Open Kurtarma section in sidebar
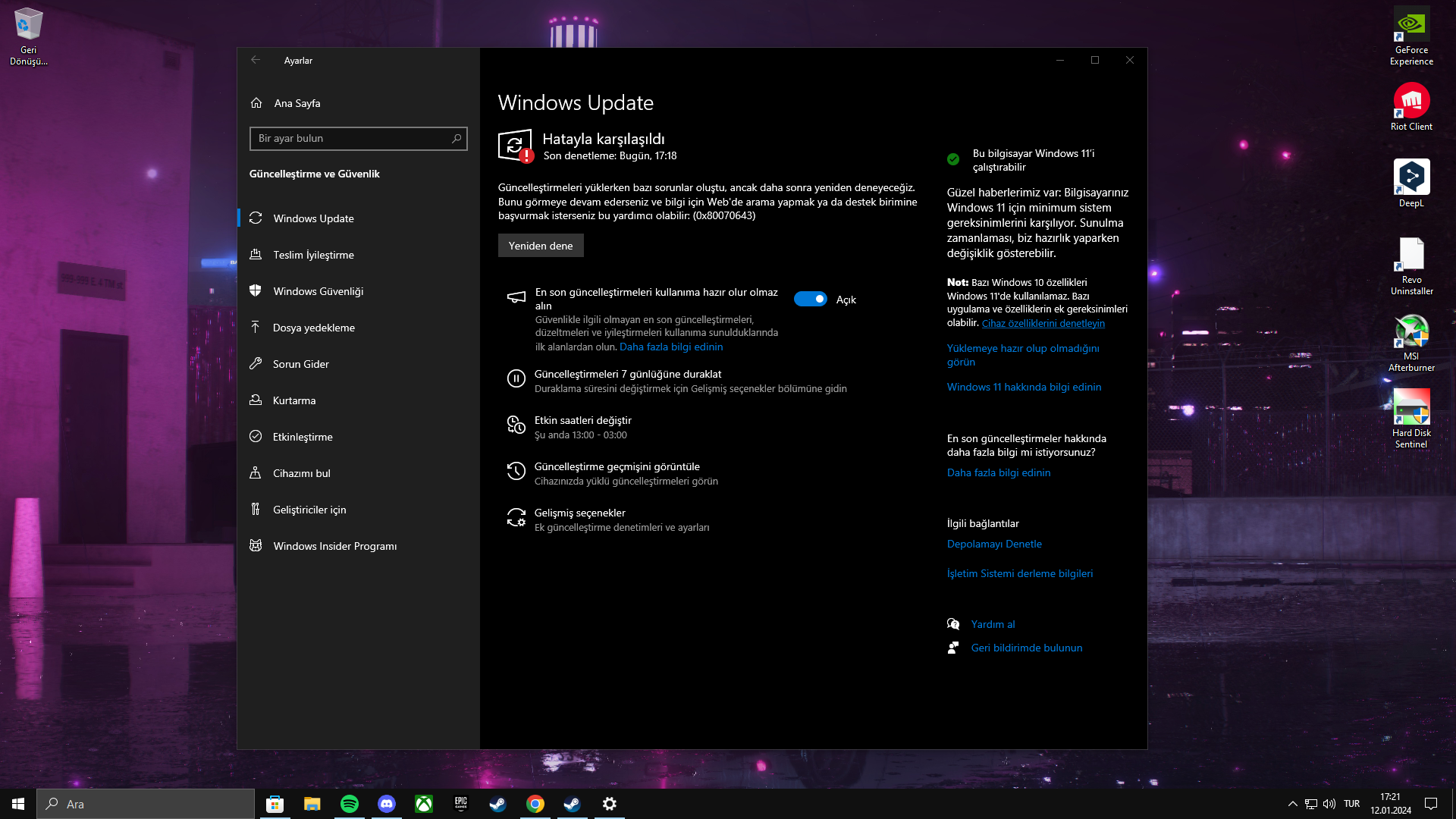Image resolution: width=1456 pixels, height=819 pixels. point(294,400)
